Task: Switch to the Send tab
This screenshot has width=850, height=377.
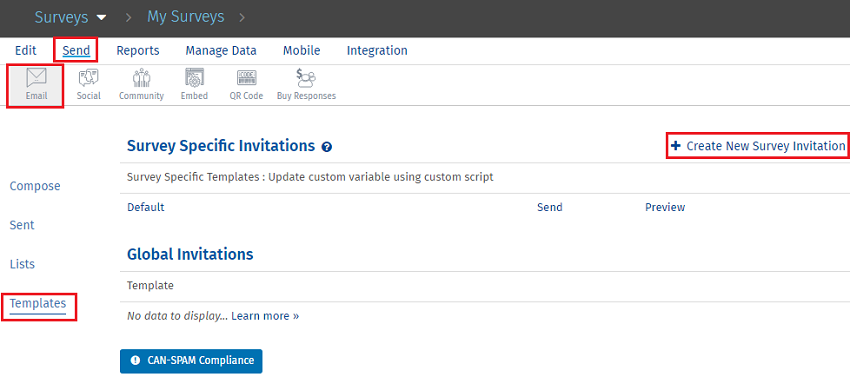Action: click(x=76, y=51)
